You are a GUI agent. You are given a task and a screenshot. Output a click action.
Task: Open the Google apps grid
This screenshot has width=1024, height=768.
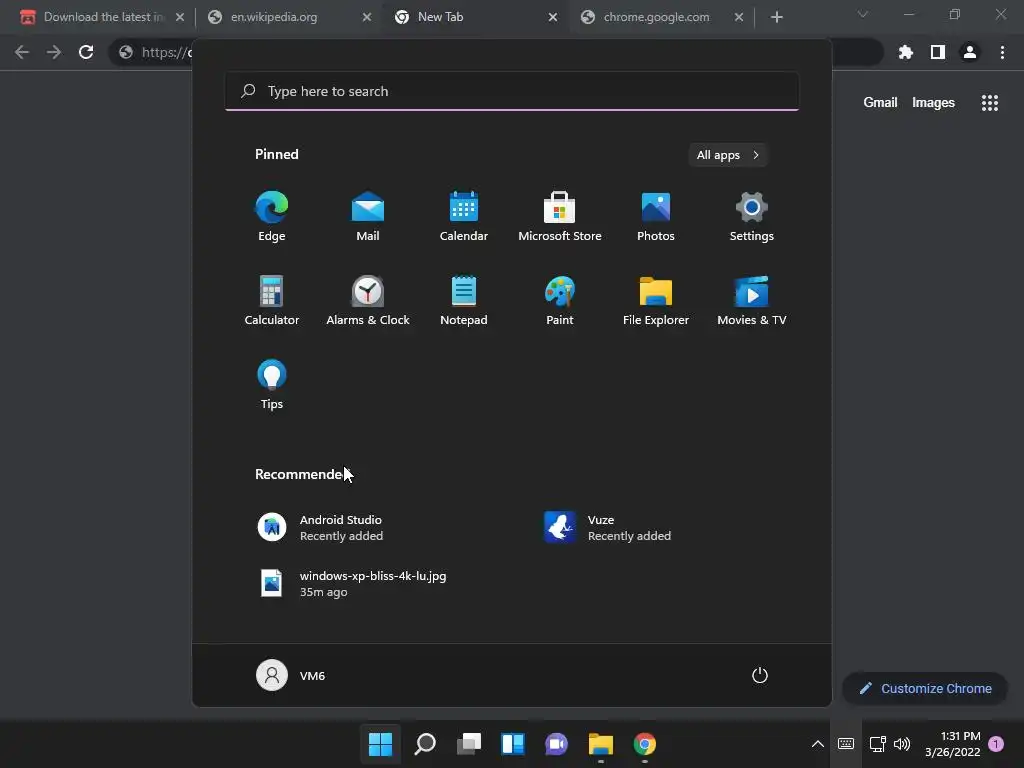989,103
